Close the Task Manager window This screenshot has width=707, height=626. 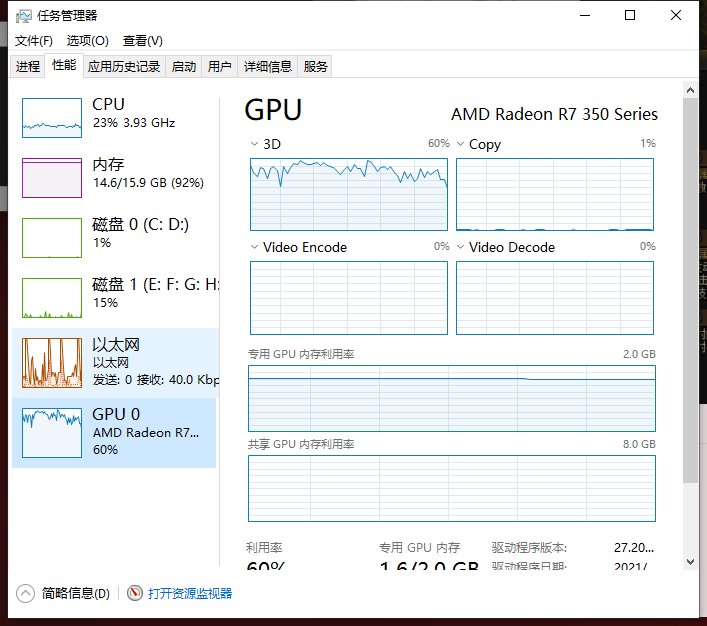coord(675,15)
